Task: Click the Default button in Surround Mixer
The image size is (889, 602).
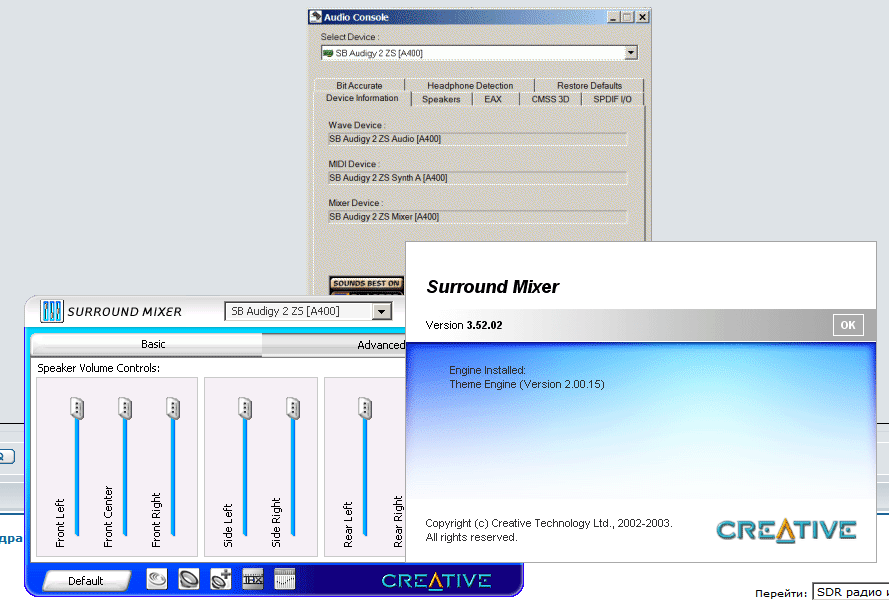Action: [86, 580]
